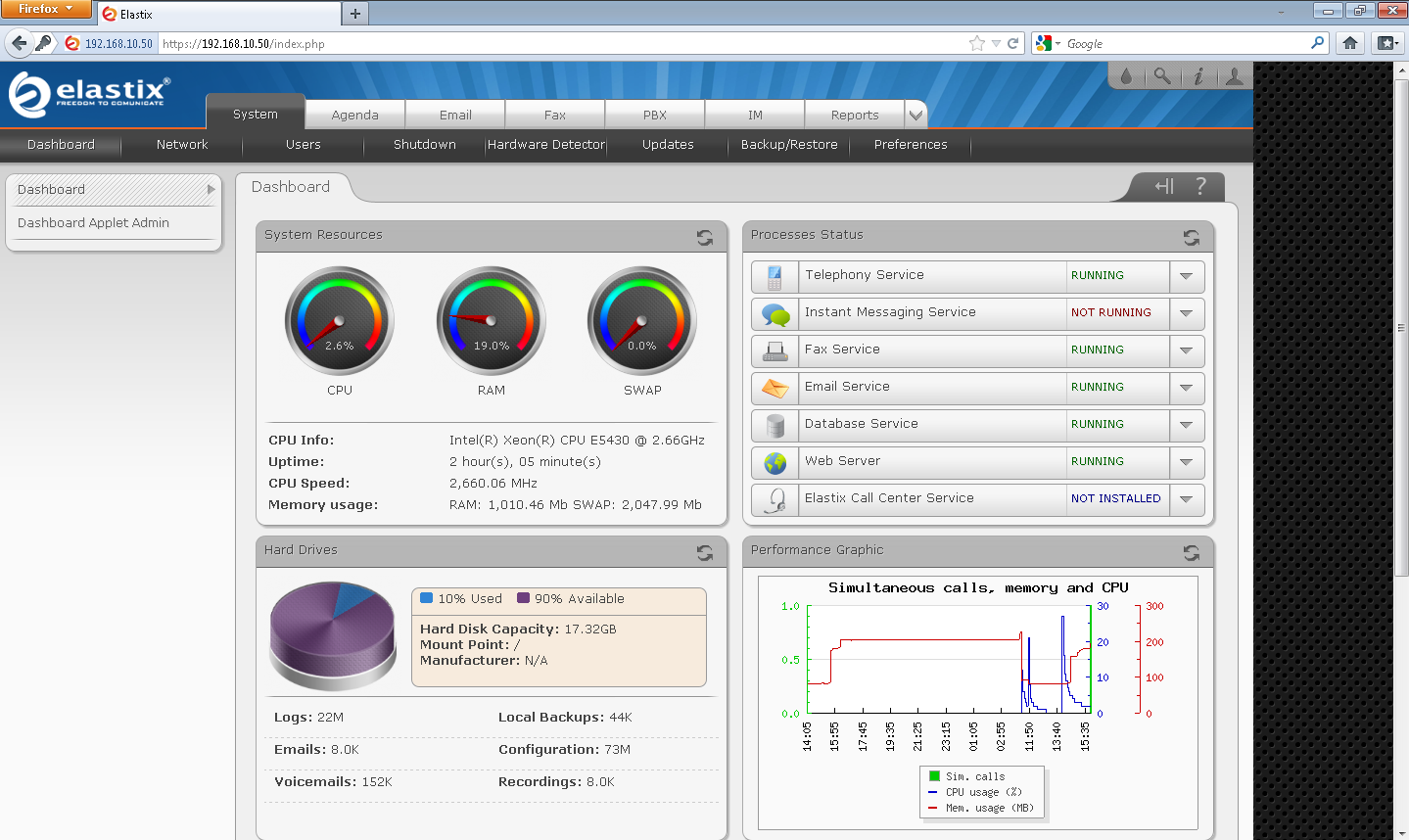Open the Reports tab
Viewport: 1409px width, 840px height.
(855, 115)
